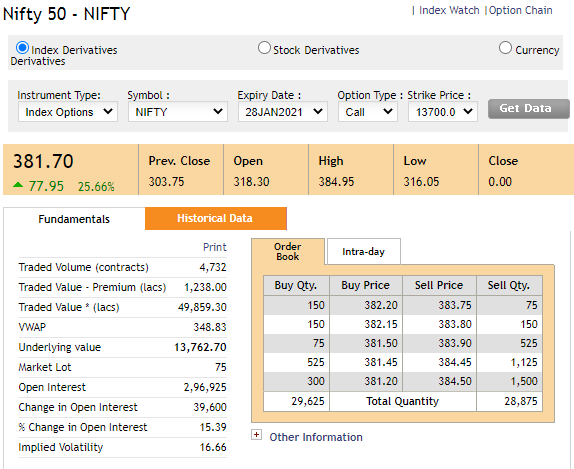The image size is (574, 469).
Task: Click the Get Data button
Action: [x=529, y=109]
